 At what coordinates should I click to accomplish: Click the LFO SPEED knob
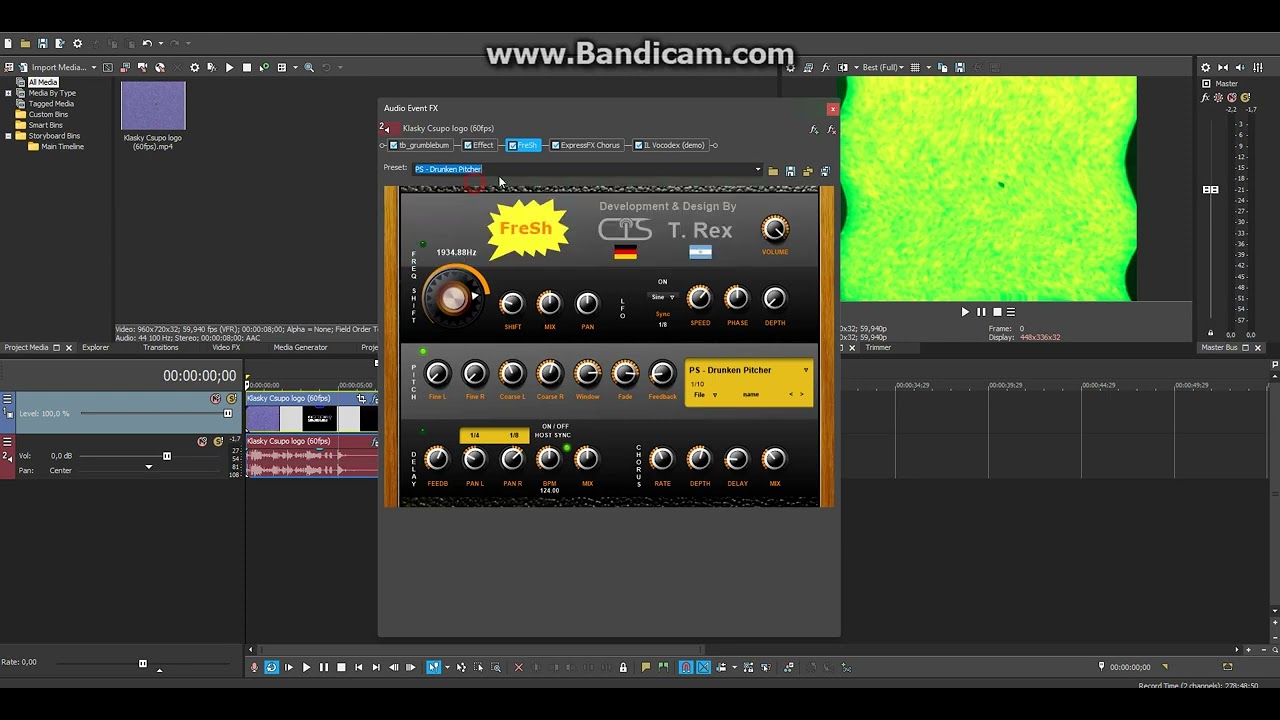700,298
